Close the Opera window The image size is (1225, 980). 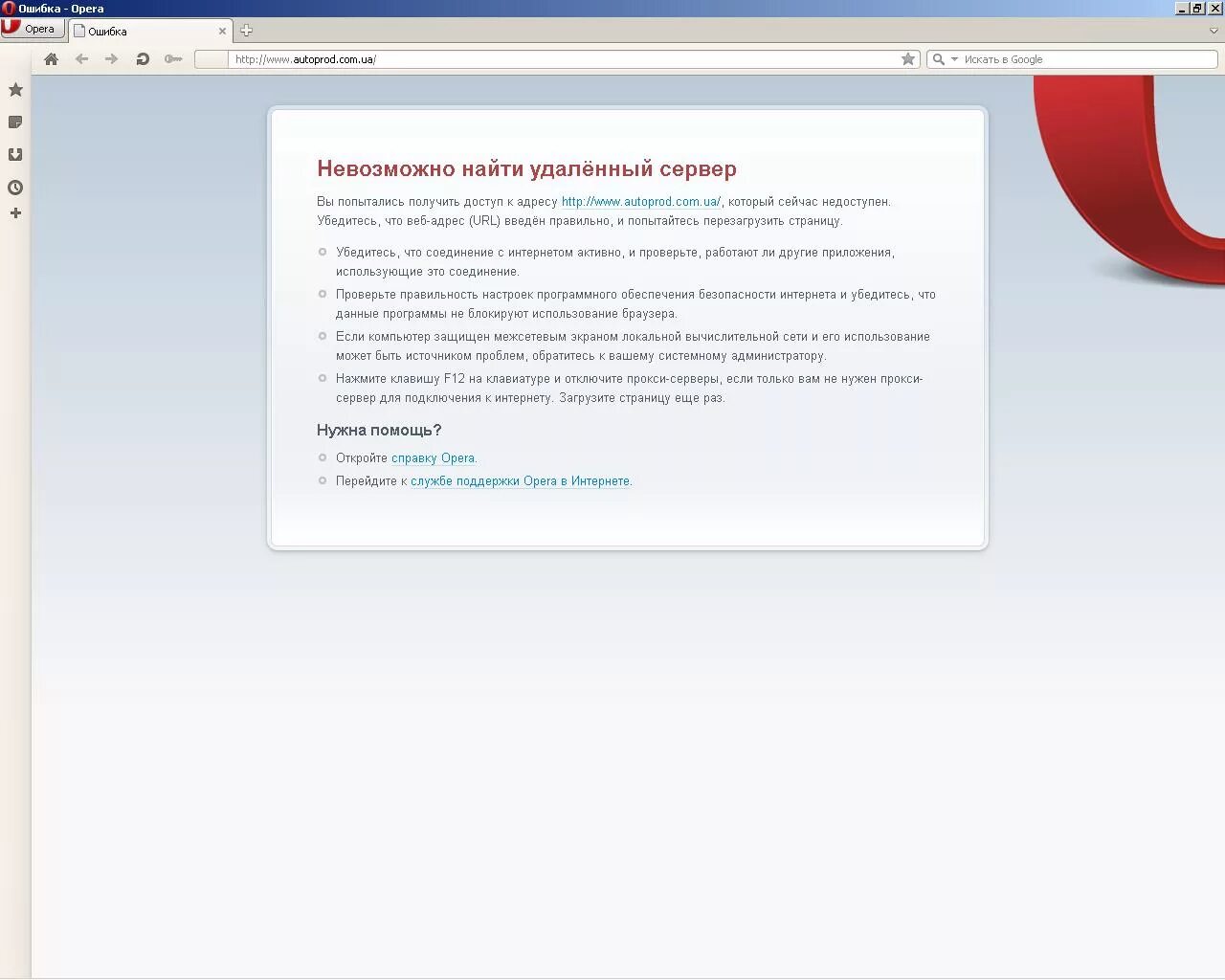tap(1214, 9)
